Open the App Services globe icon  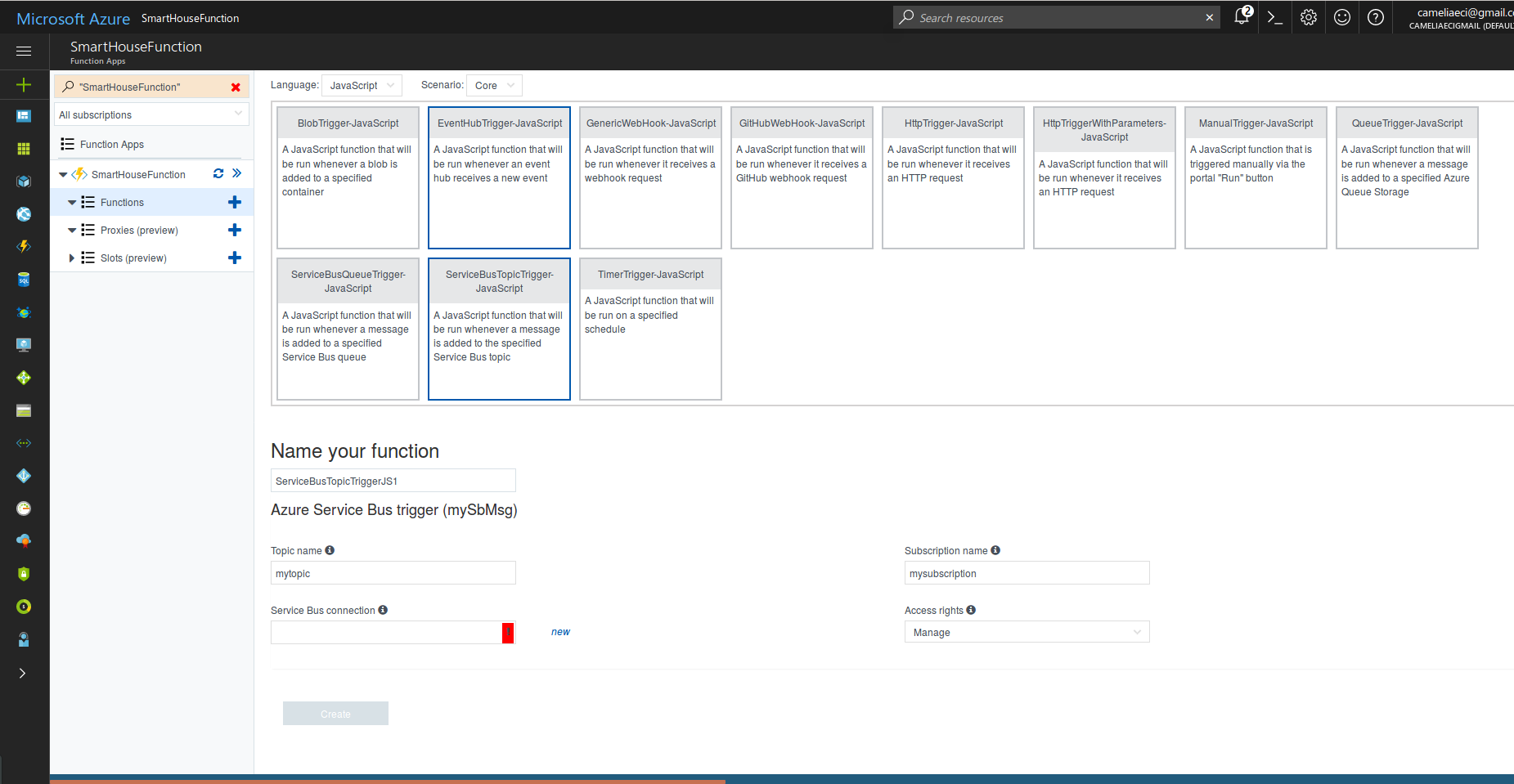[24, 214]
